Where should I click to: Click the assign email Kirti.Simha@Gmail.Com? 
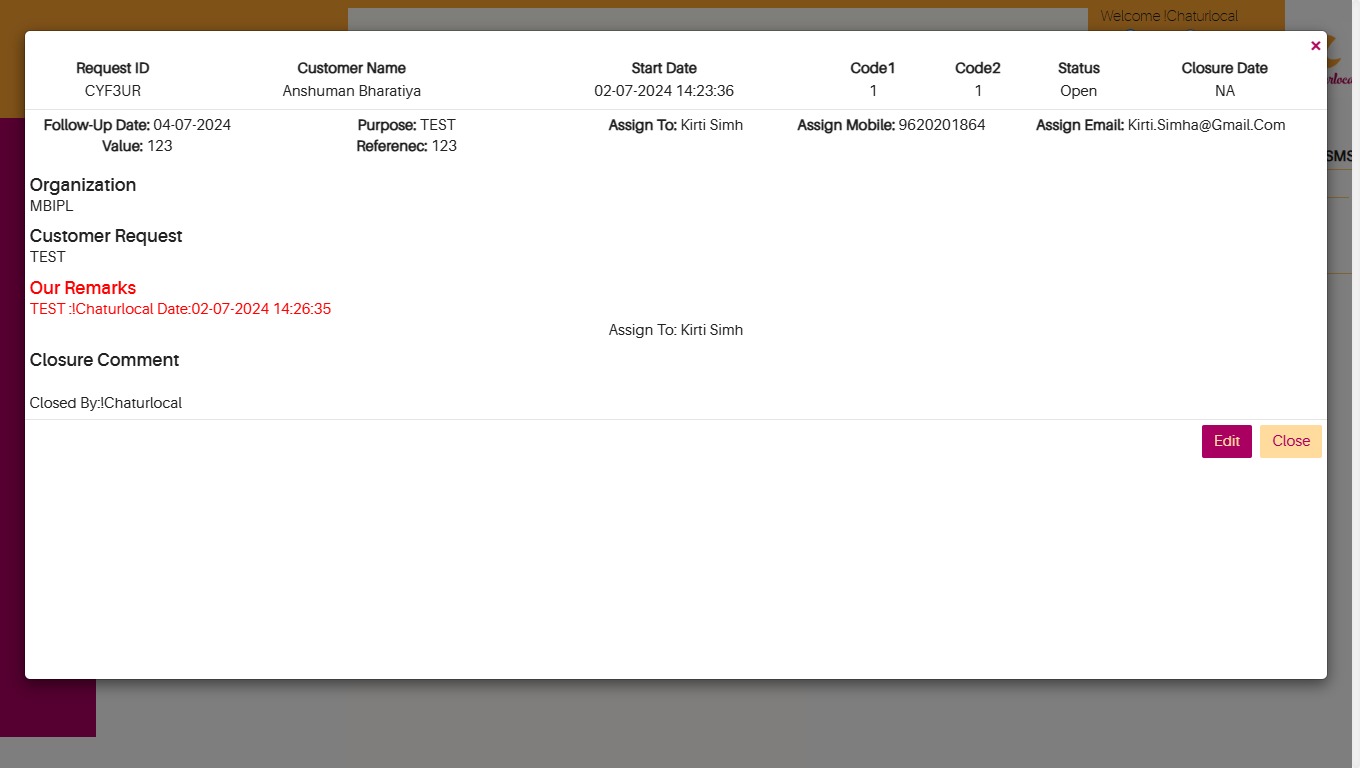click(1206, 125)
